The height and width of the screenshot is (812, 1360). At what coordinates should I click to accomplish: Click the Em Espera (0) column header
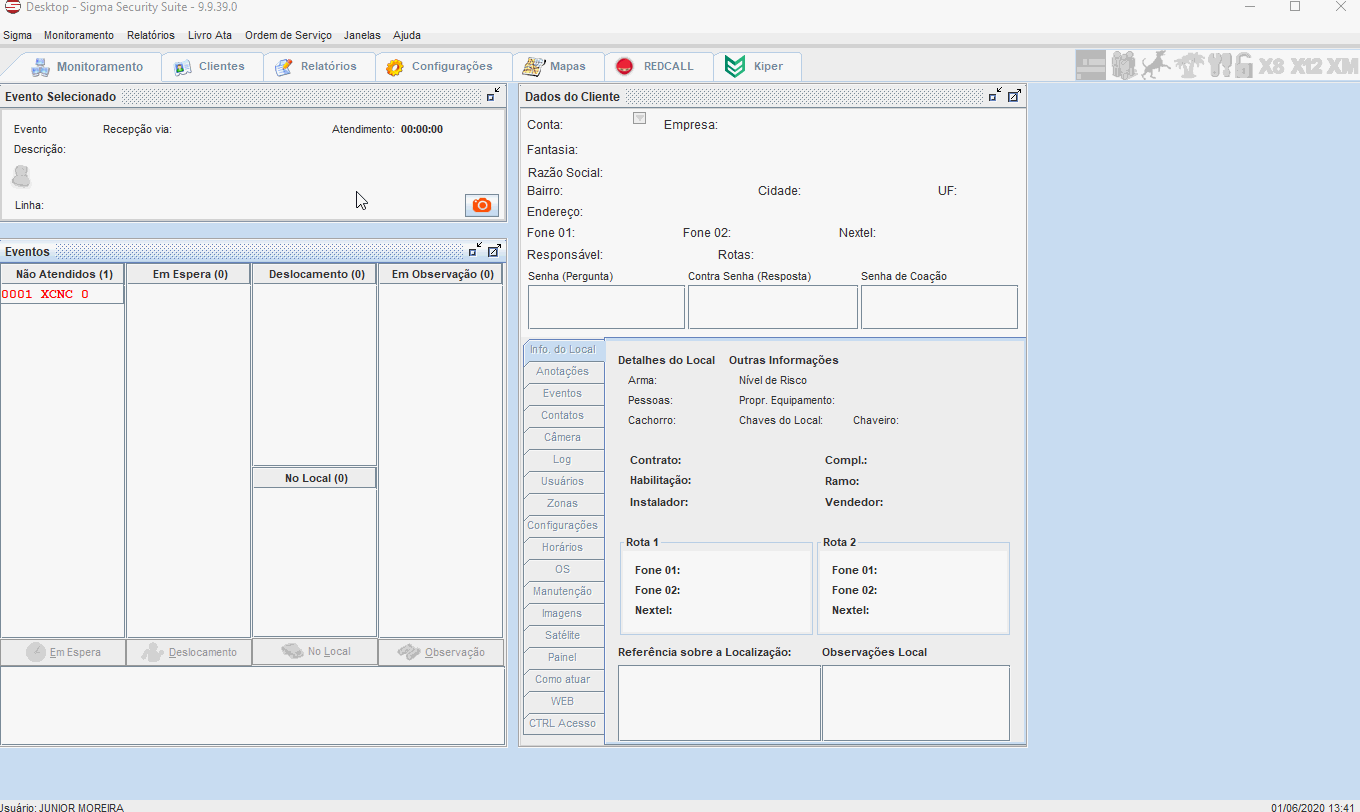point(189,274)
